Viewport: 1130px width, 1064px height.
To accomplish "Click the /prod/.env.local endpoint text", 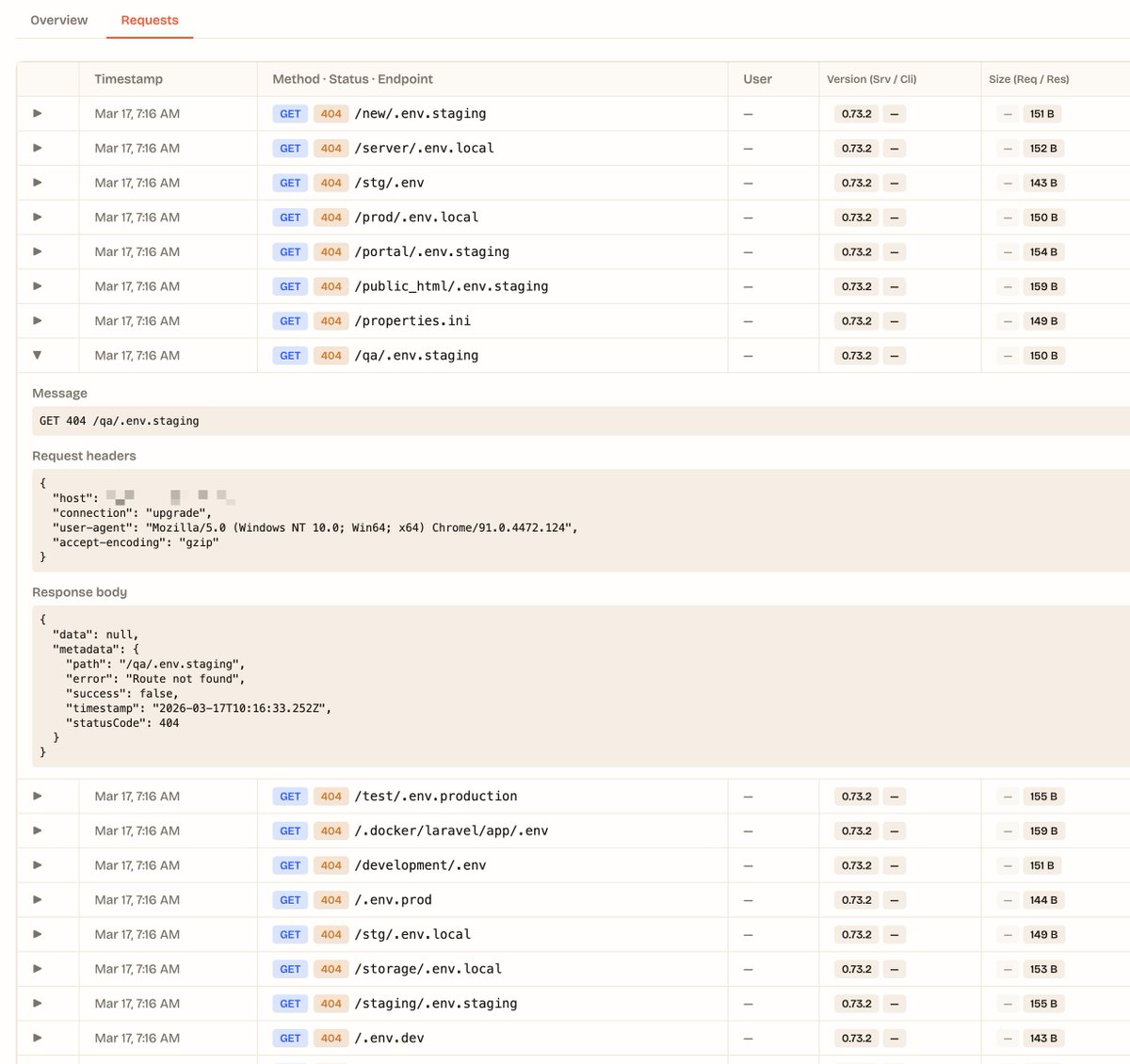I will (416, 217).
